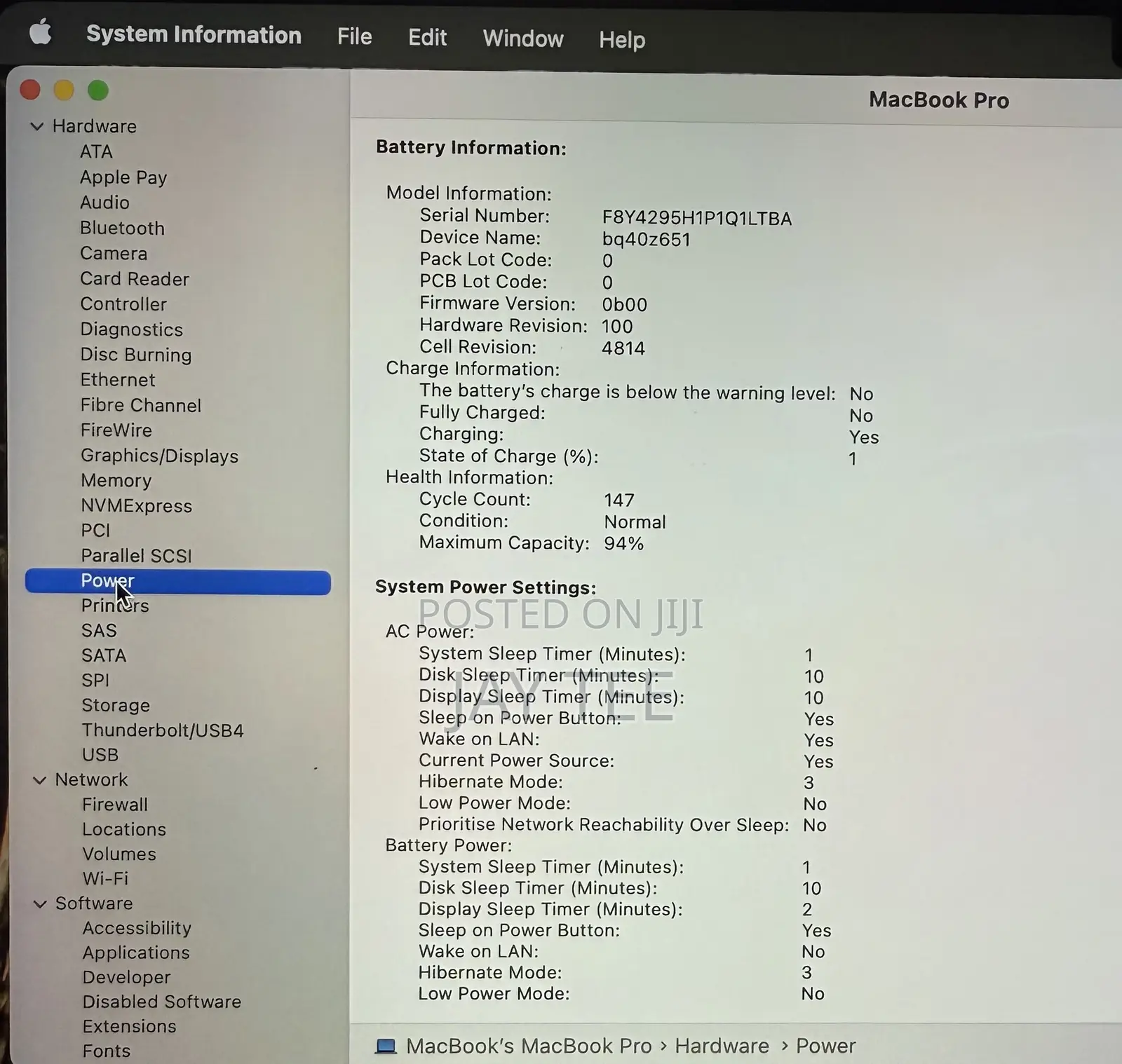Click the Hardware category label

[95, 126]
